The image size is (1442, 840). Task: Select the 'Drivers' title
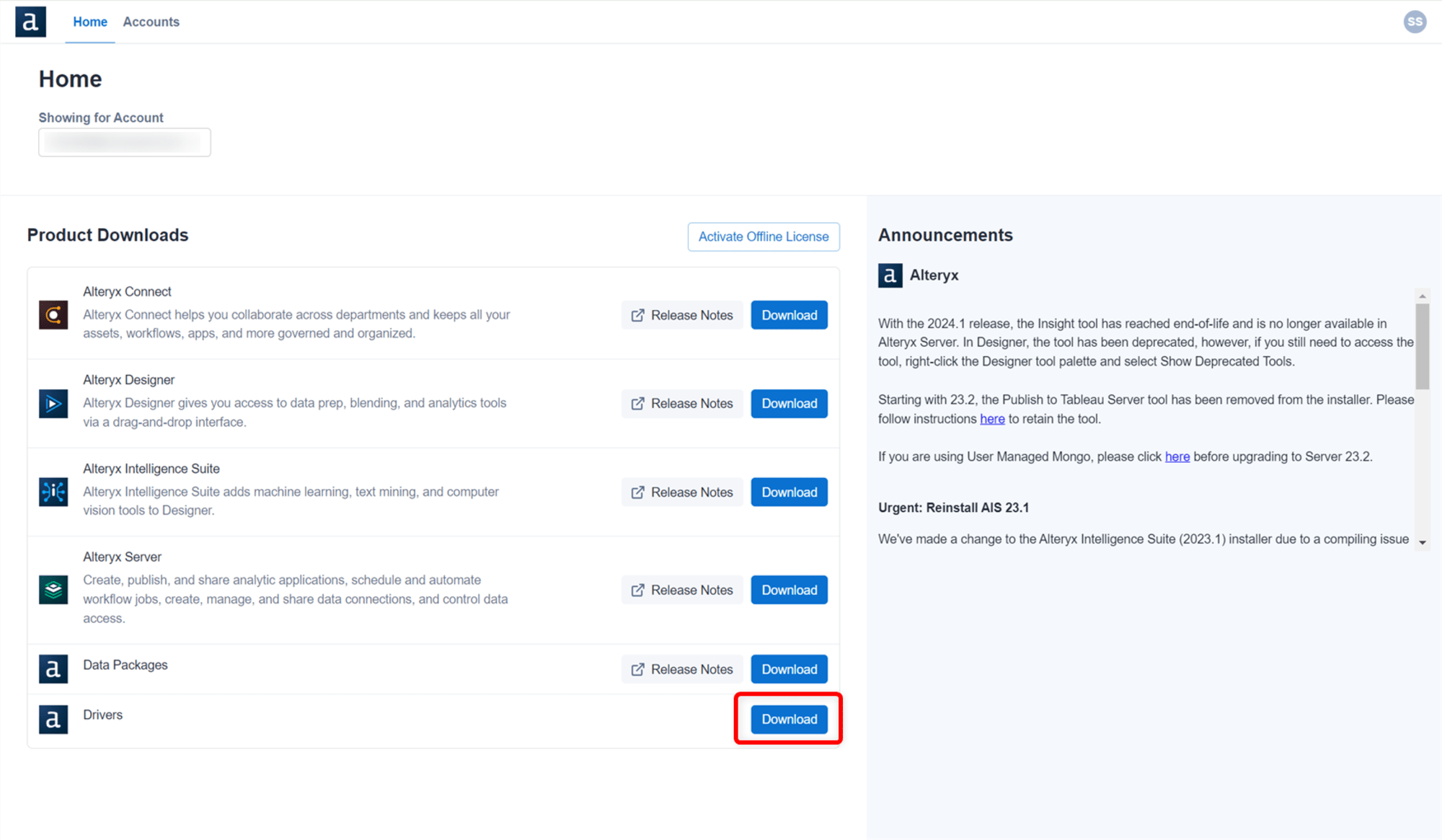click(x=102, y=715)
